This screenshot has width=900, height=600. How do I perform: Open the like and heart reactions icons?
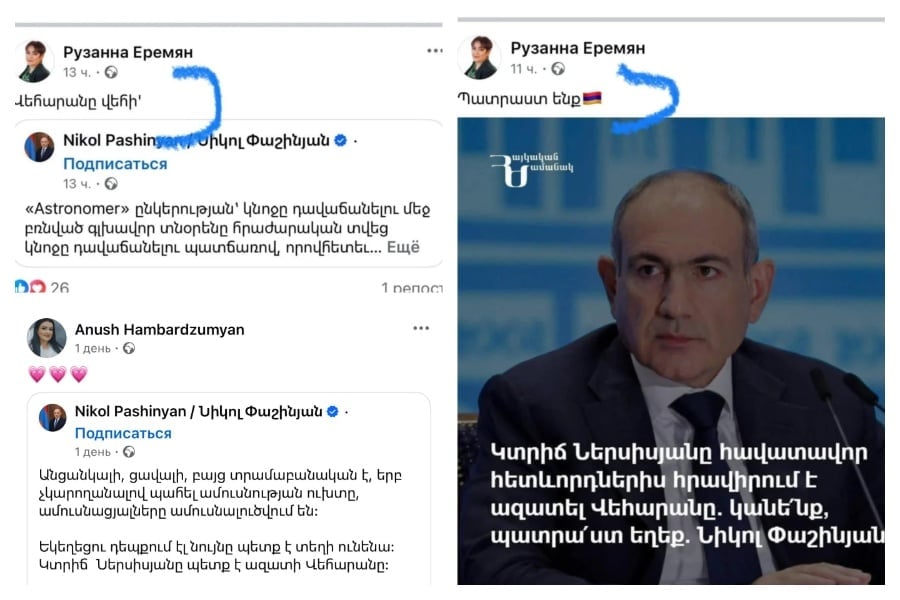pos(30,286)
